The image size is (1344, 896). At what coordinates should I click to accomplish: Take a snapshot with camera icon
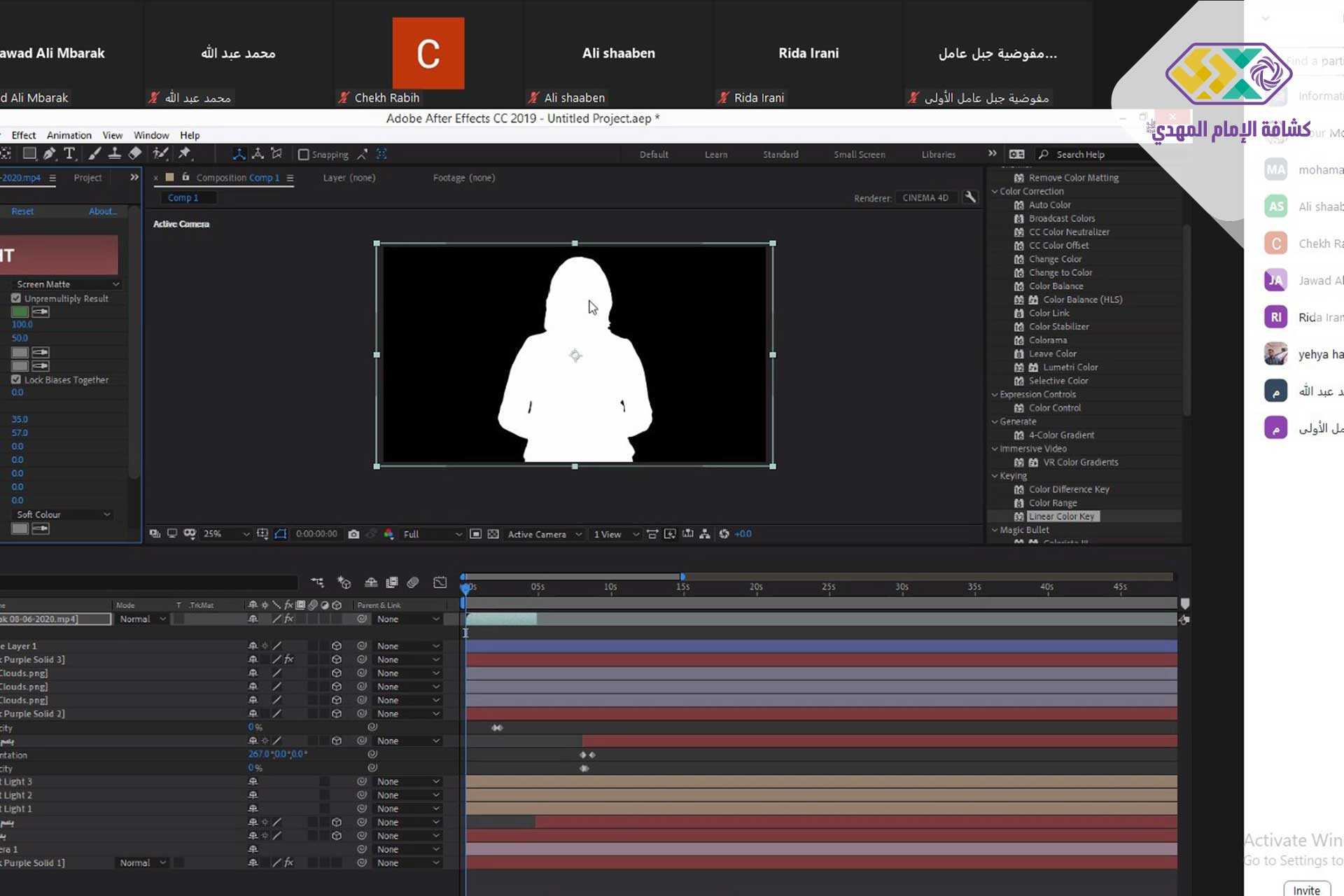point(353,534)
